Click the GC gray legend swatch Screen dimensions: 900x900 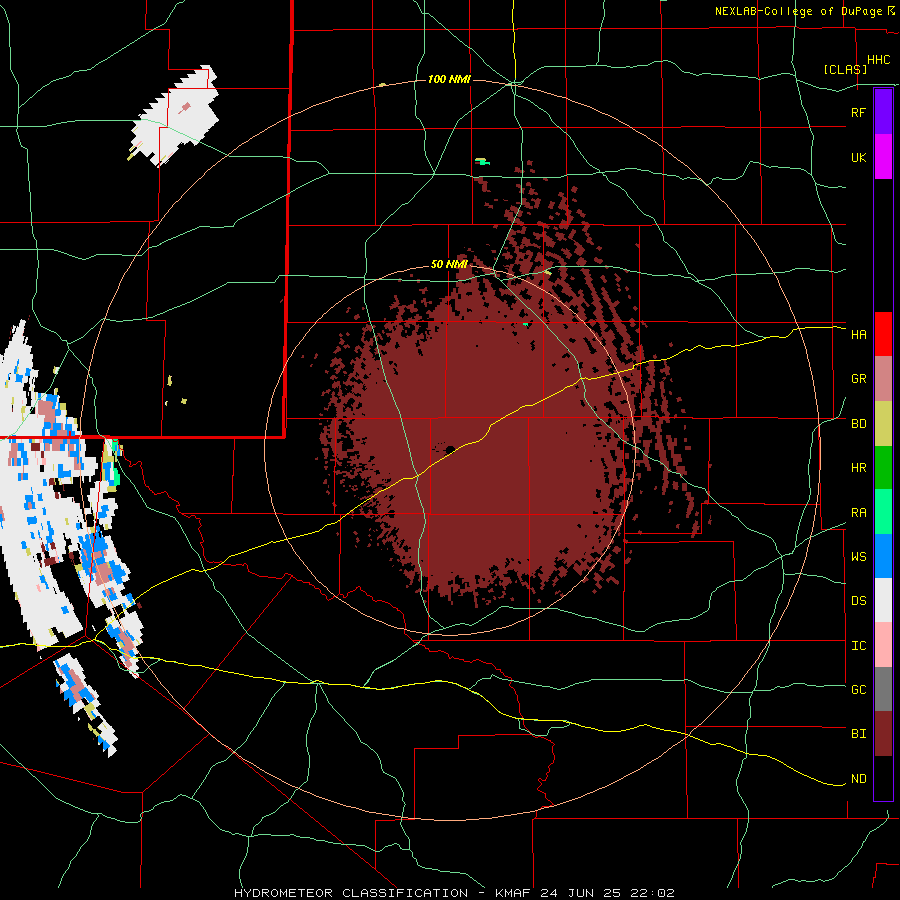click(883, 689)
